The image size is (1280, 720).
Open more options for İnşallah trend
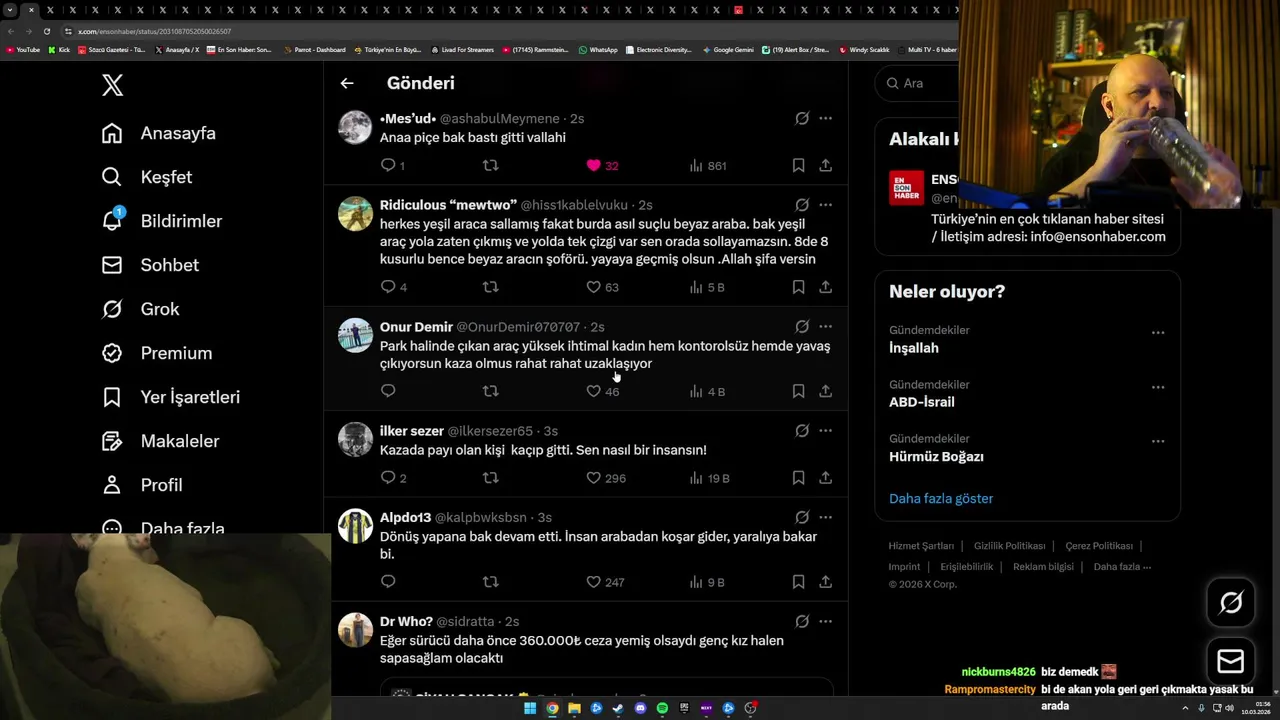[1158, 333]
